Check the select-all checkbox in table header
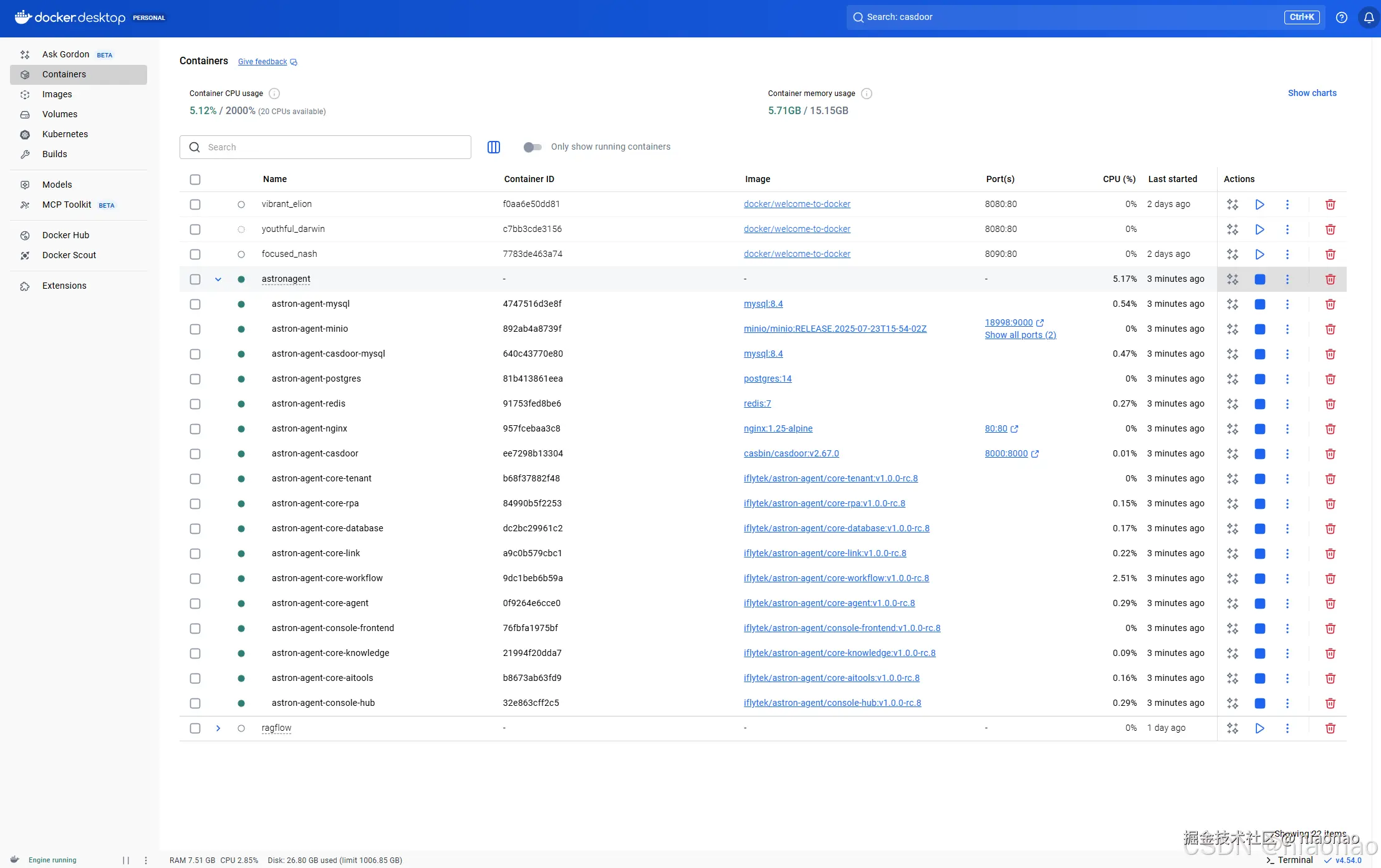The image size is (1381, 868). (195, 180)
